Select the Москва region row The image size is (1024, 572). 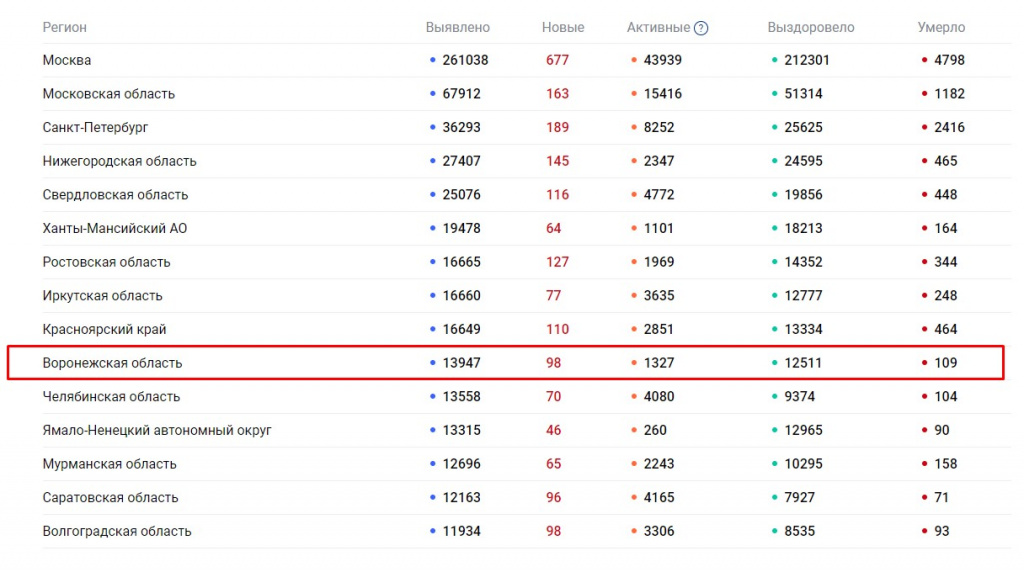click(67, 60)
